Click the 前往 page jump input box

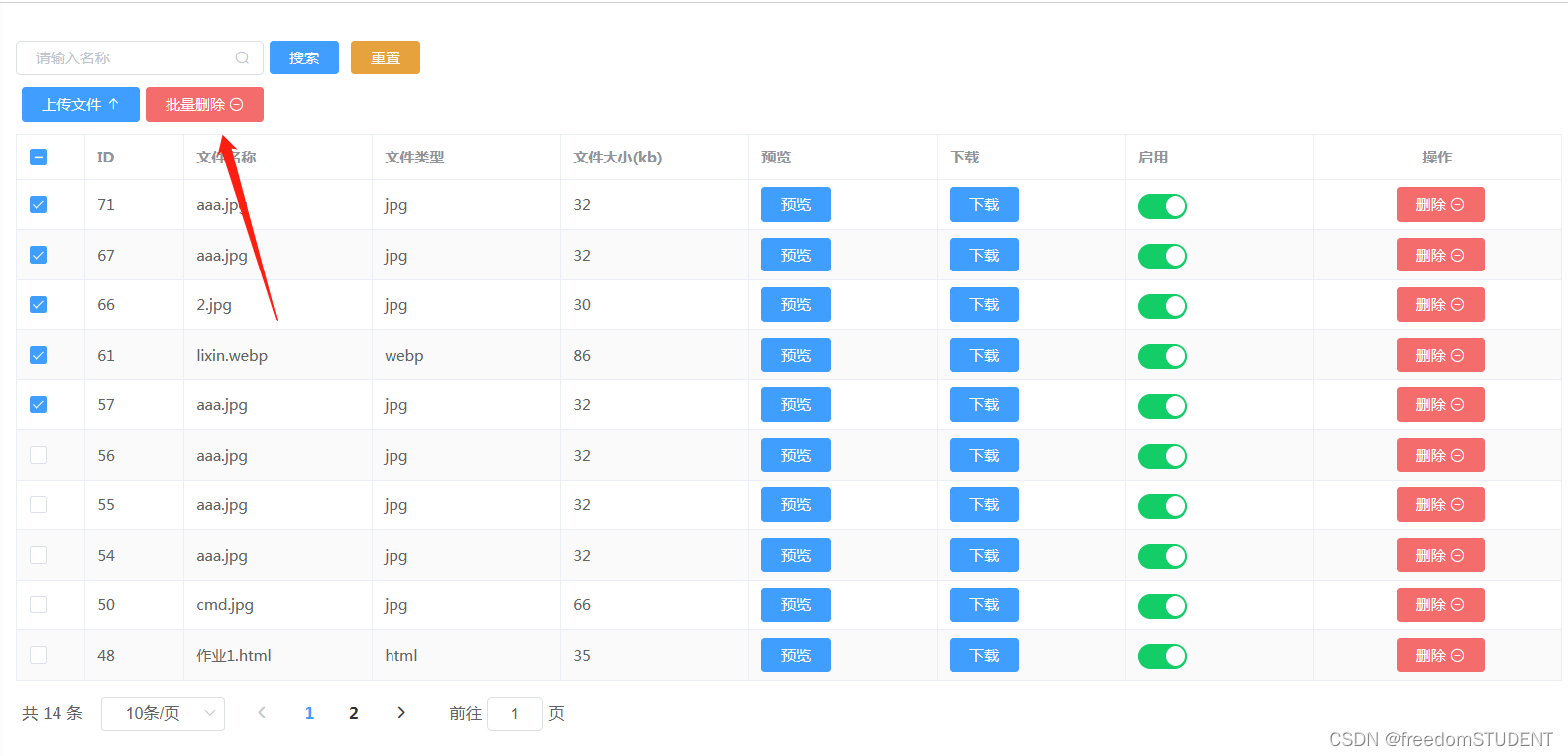click(x=514, y=713)
